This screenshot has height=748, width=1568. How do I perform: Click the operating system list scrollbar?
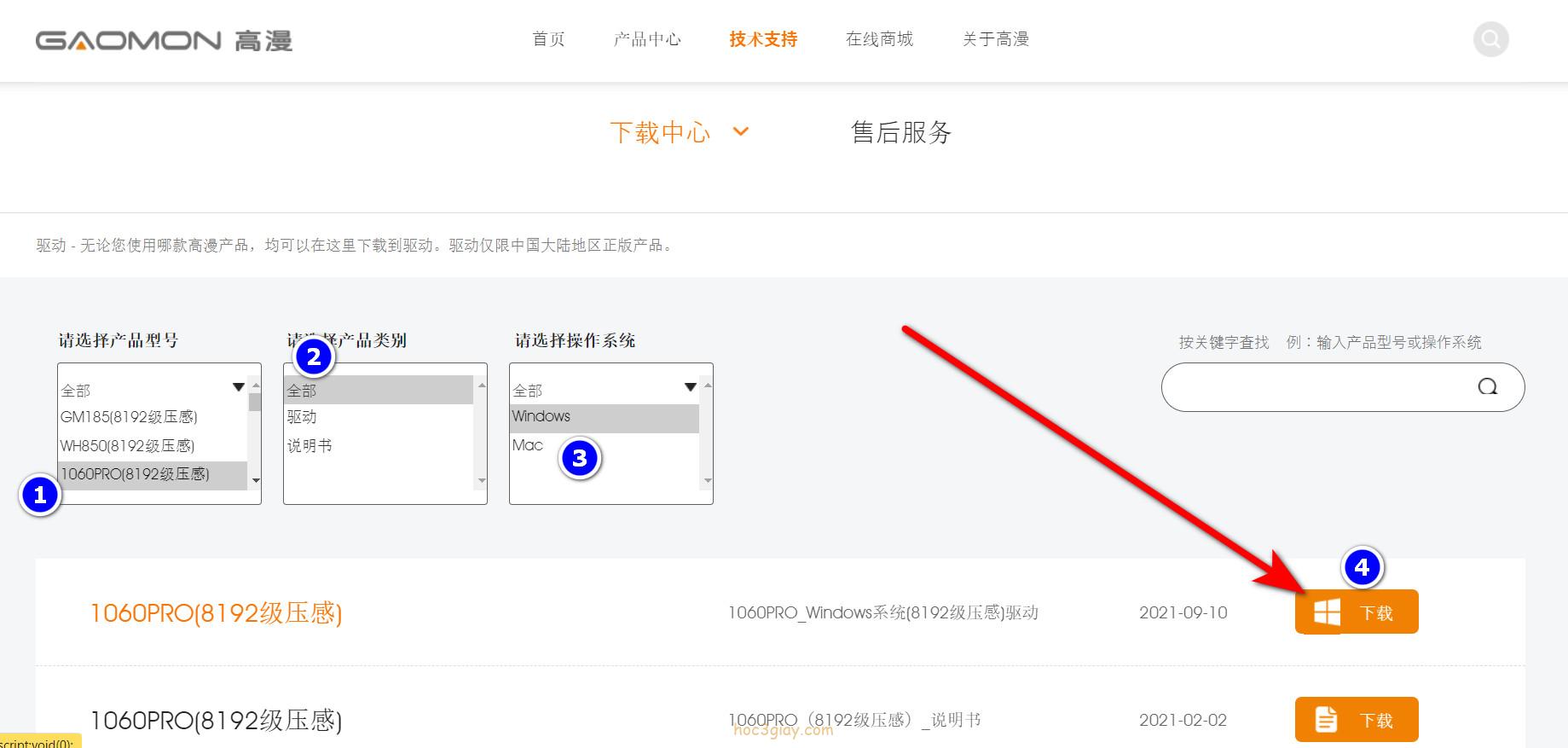(707, 433)
